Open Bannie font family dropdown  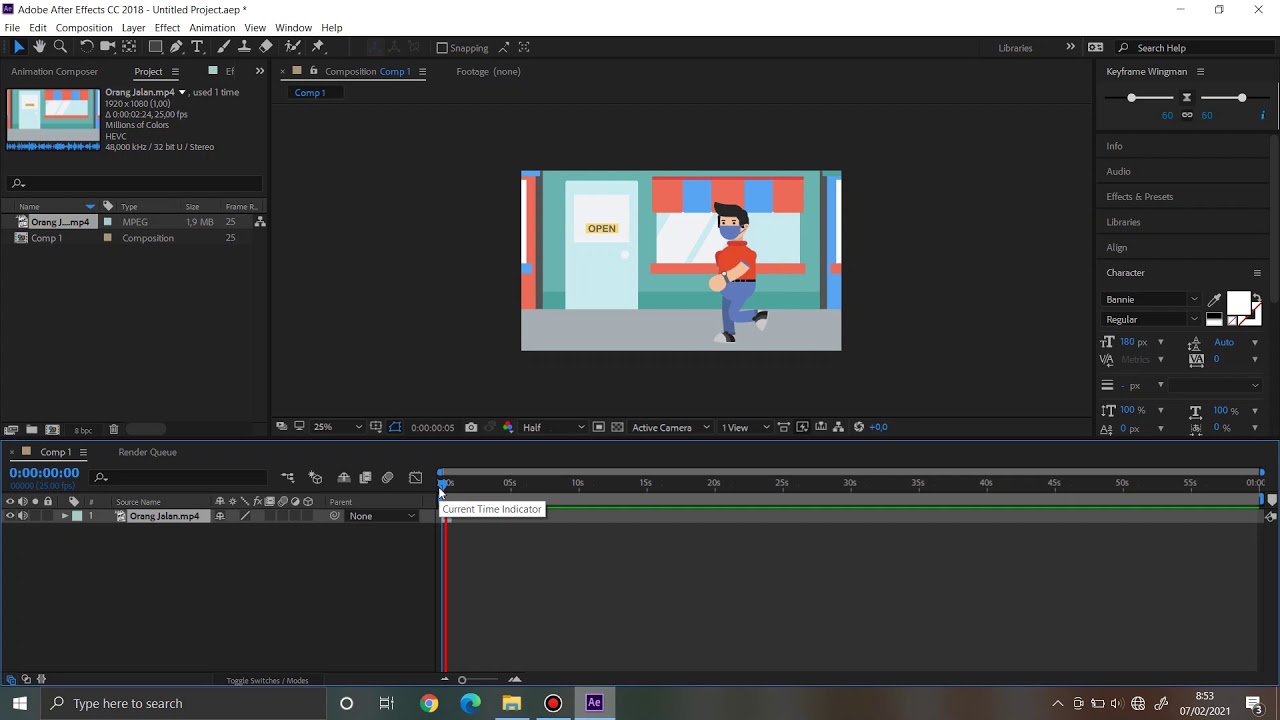tap(1150, 300)
